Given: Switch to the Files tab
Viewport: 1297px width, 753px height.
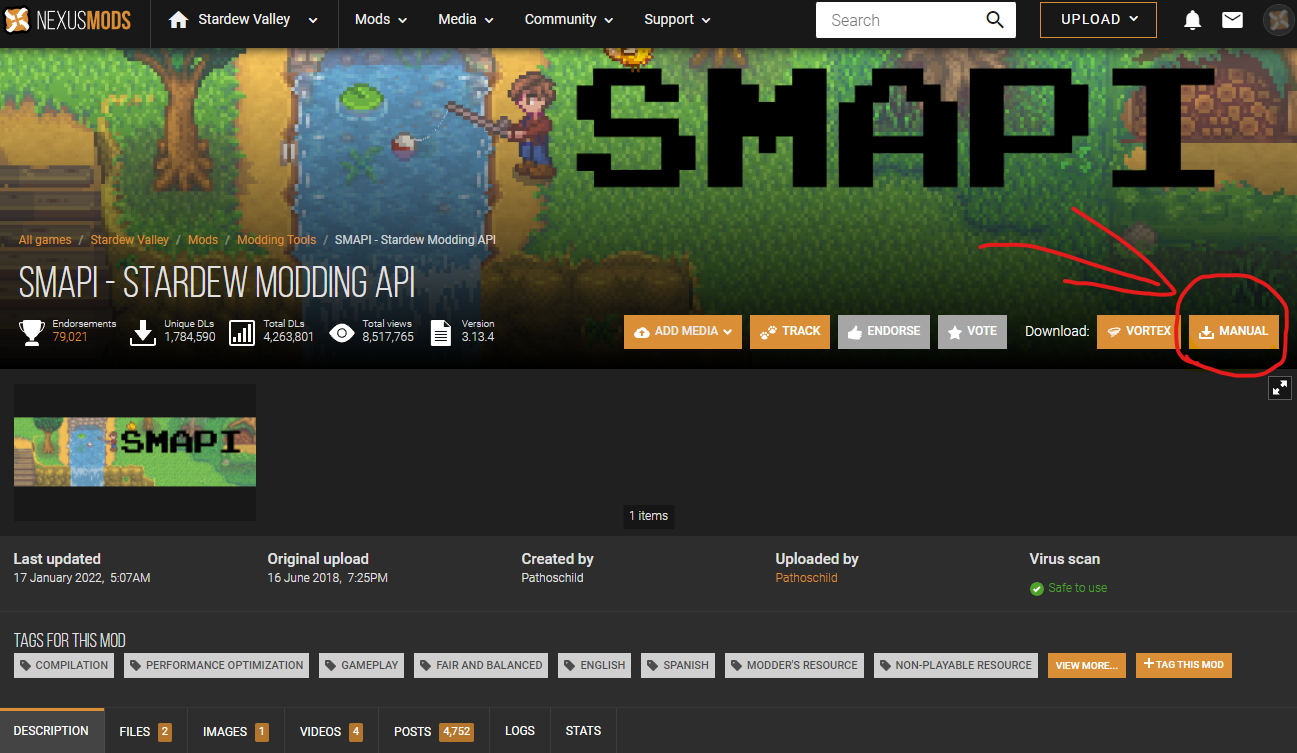Looking at the screenshot, I should (x=145, y=731).
